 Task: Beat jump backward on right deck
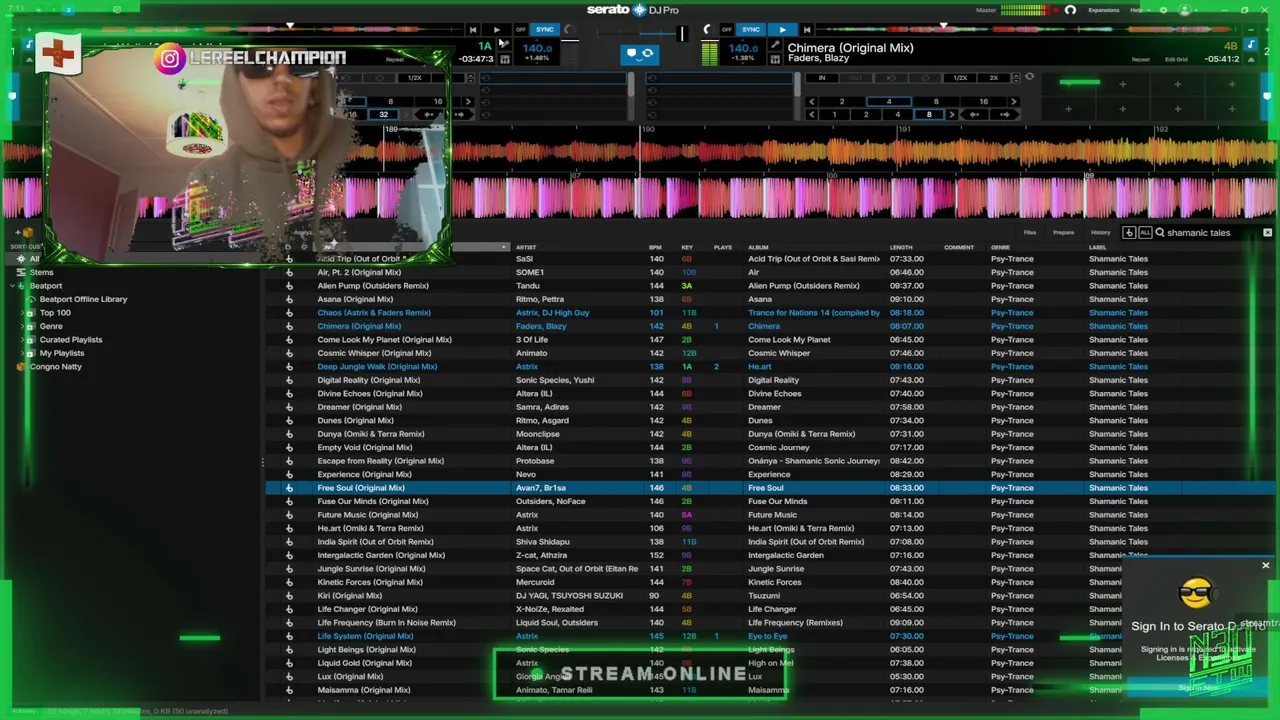(975, 115)
